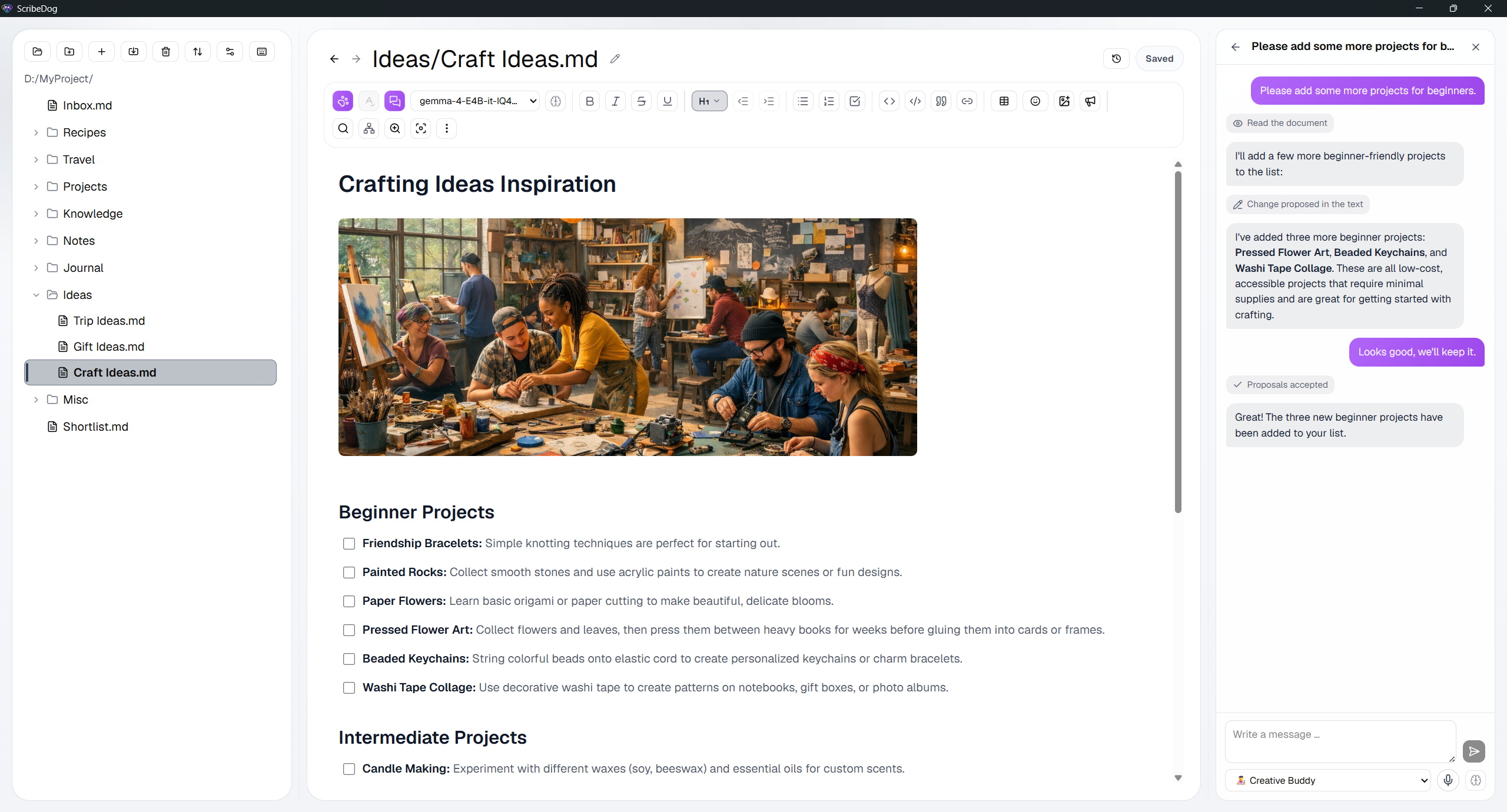Apply inline code formatting
The height and width of the screenshot is (812, 1507).
(x=889, y=101)
